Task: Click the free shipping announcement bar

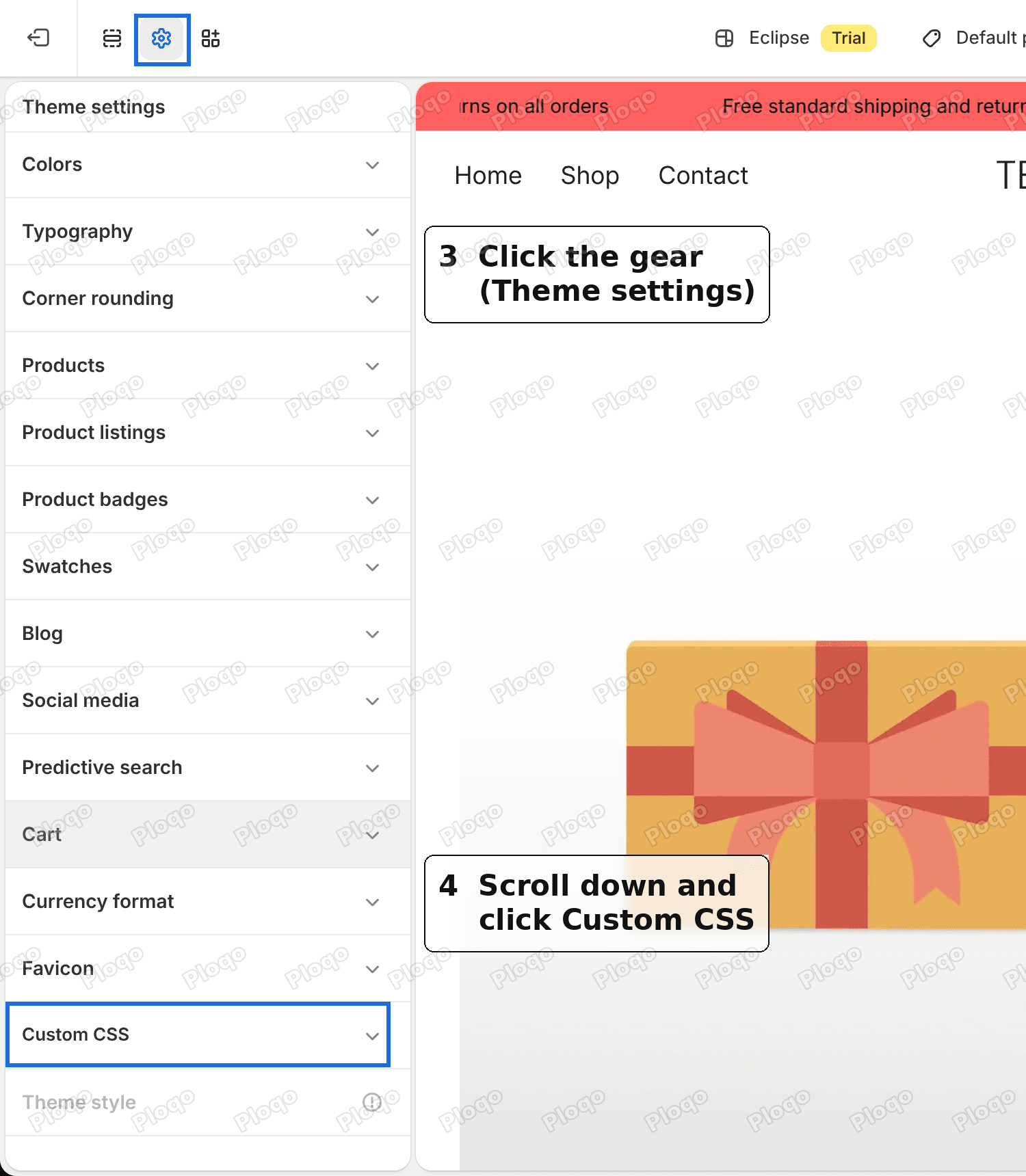Action: pos(721,106)
